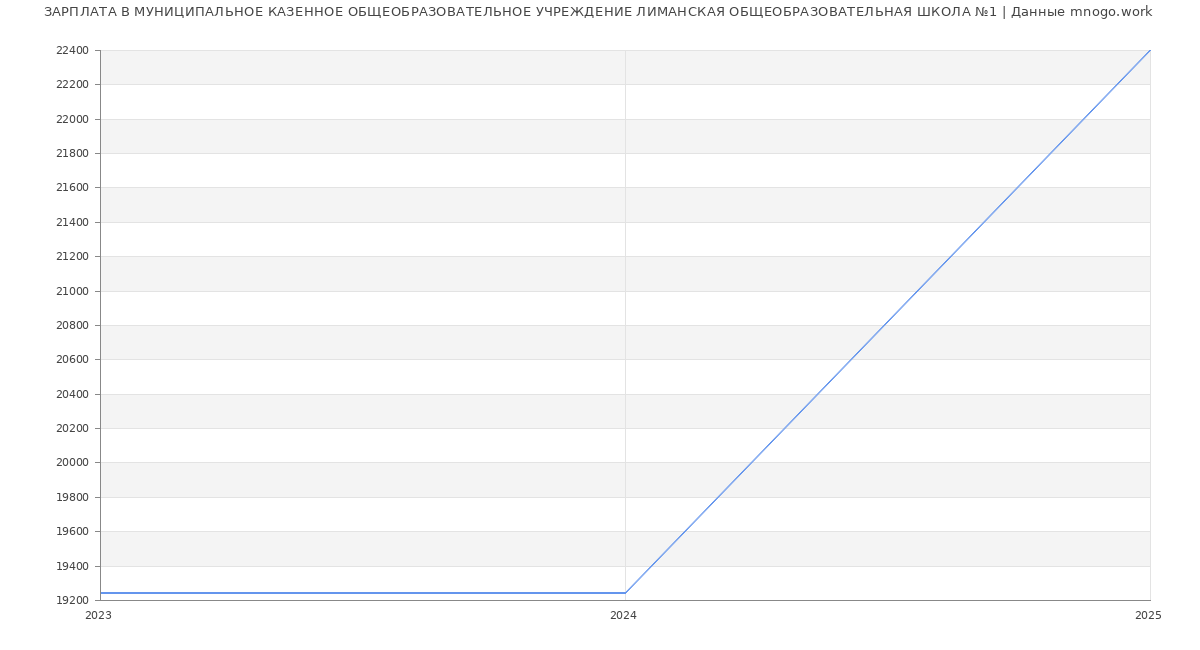Click the salary line's 2024 bend point
Screen dimensions: 1200x650
[x=625, y=593]
